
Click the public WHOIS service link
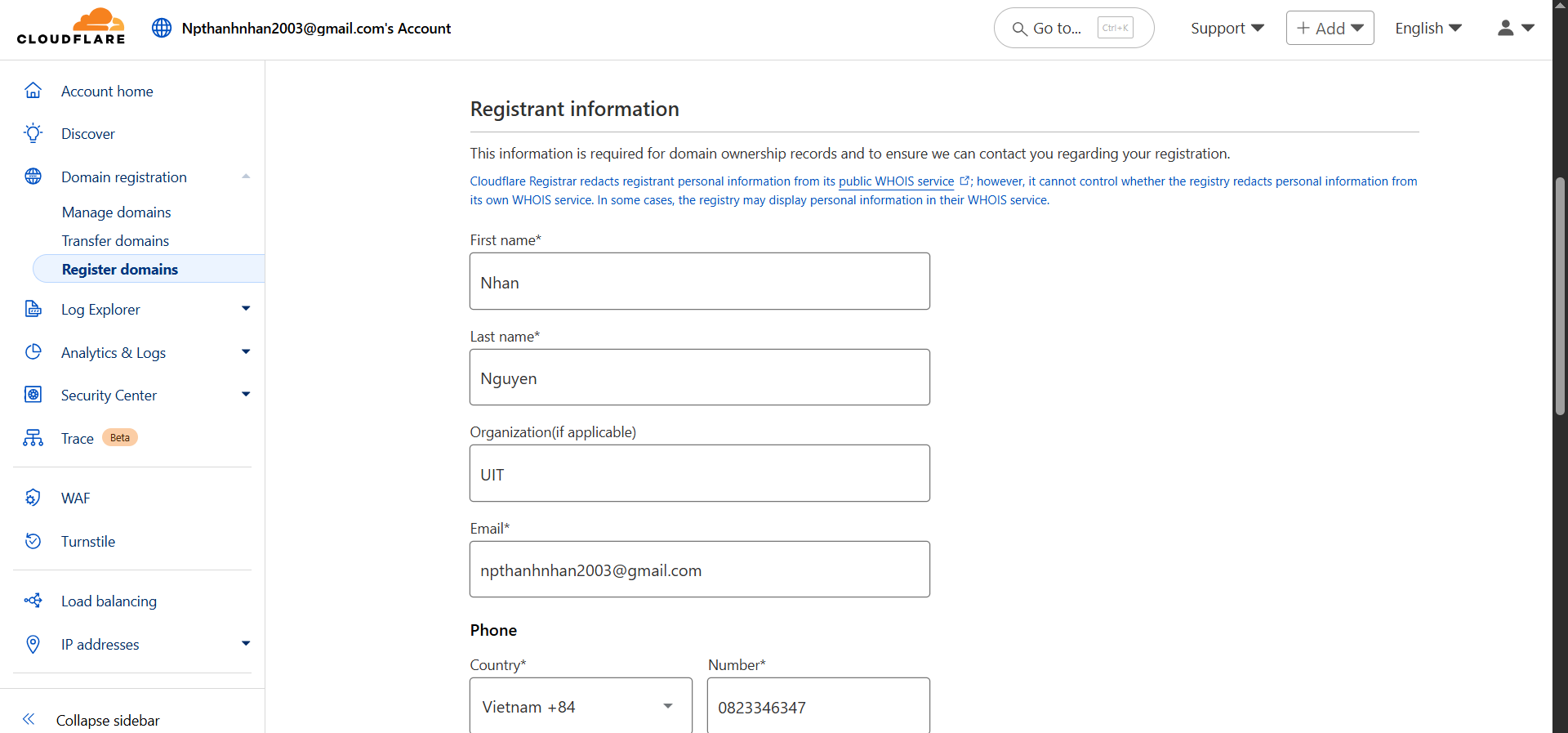click(896, 181)
